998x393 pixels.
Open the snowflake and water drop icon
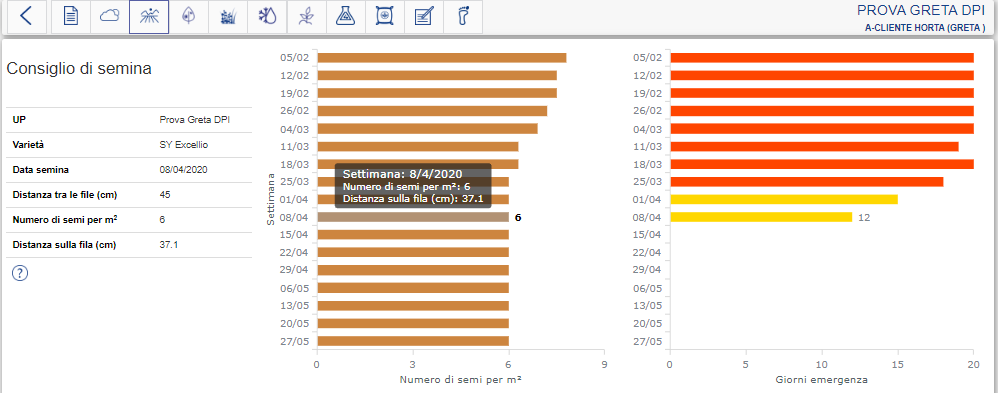click(x=267, y=17)
